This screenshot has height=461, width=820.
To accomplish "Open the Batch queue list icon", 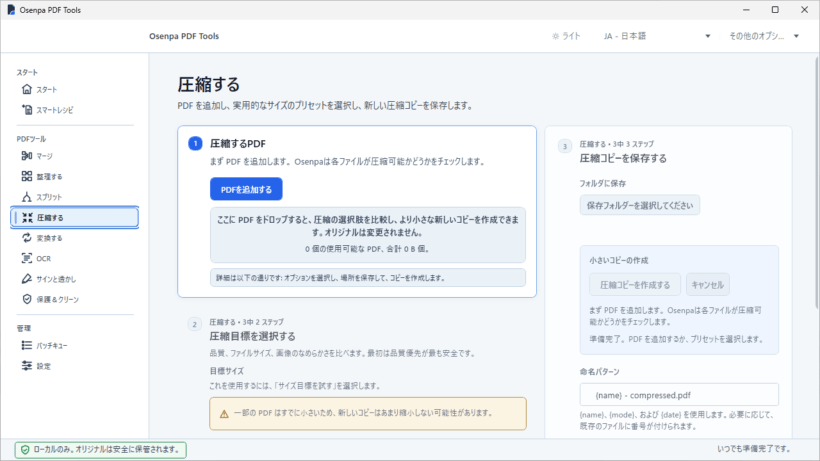I will 27,345.
